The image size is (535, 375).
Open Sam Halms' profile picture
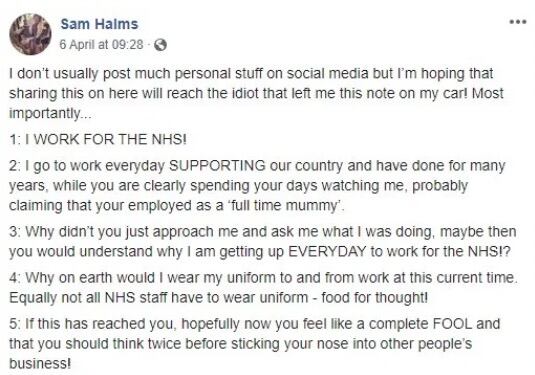coord(30,34)
